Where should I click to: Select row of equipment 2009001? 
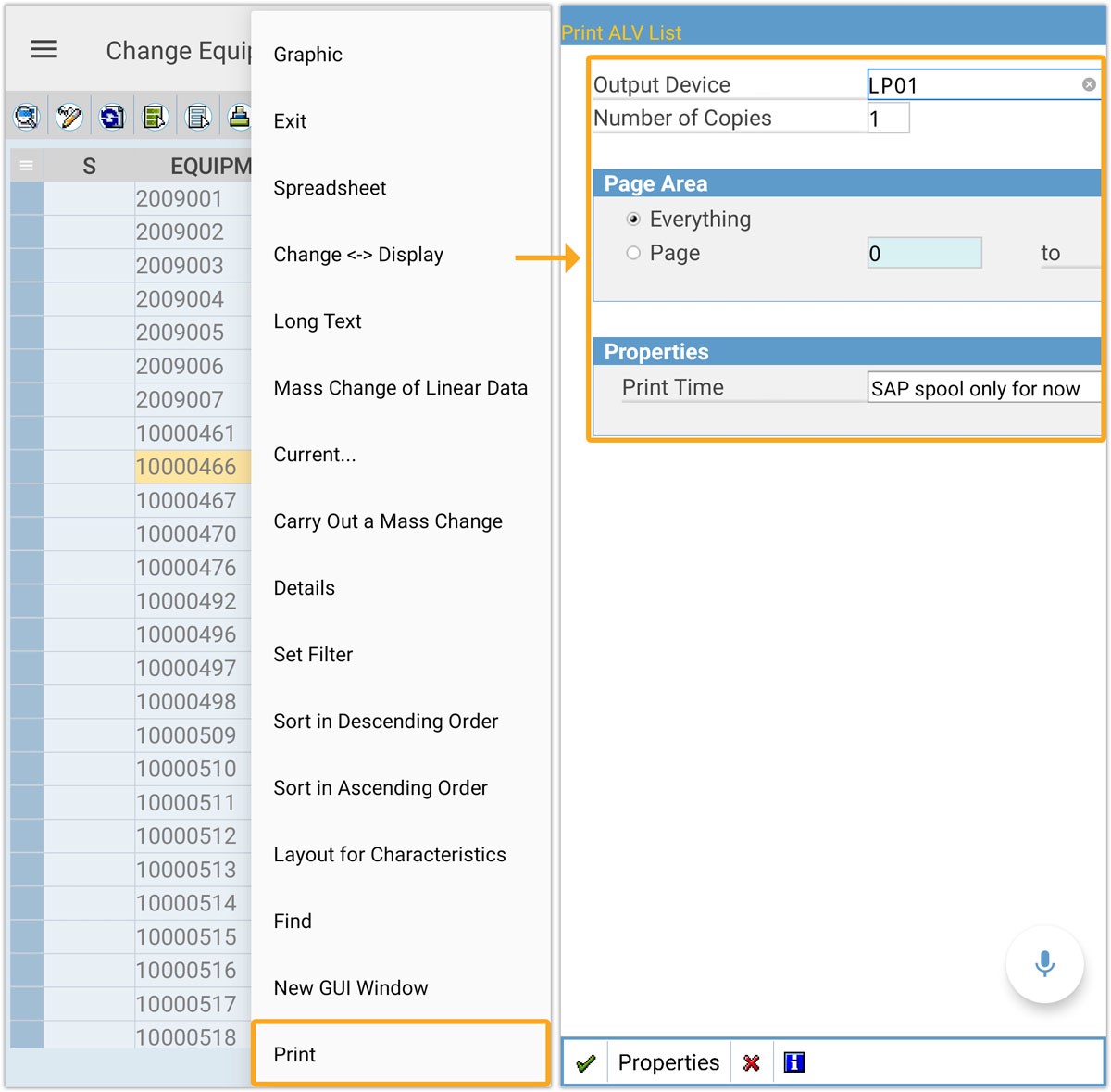tap(27, 199)
